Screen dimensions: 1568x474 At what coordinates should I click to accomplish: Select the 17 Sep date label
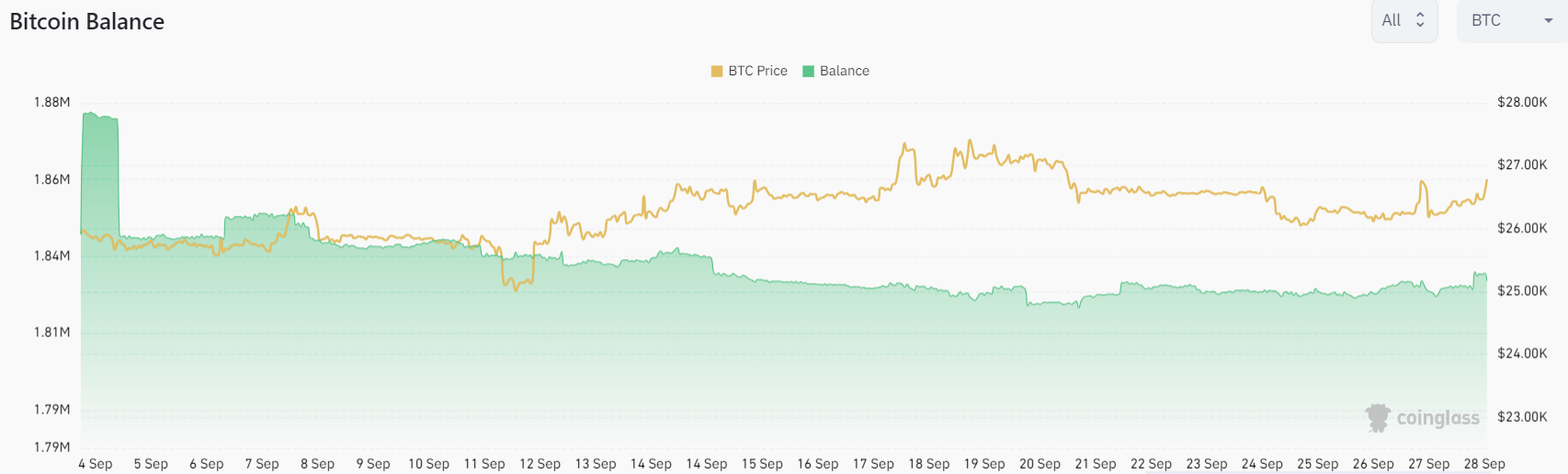tap(873, 464)
